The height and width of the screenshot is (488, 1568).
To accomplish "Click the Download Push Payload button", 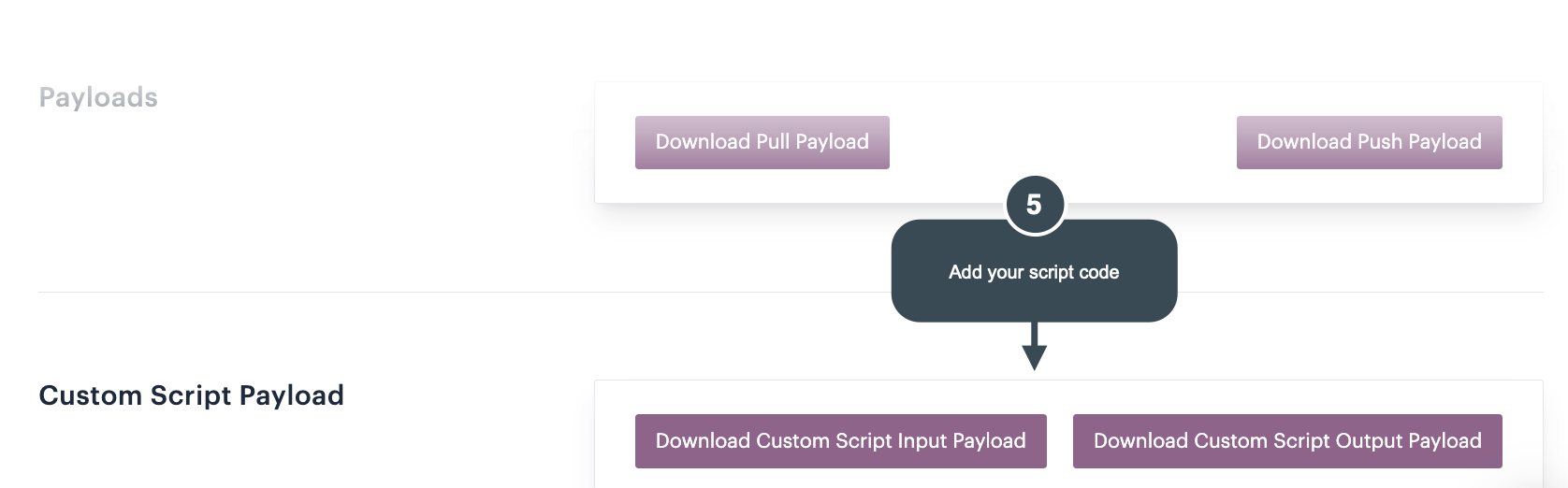I will [x=1369, y=142].
